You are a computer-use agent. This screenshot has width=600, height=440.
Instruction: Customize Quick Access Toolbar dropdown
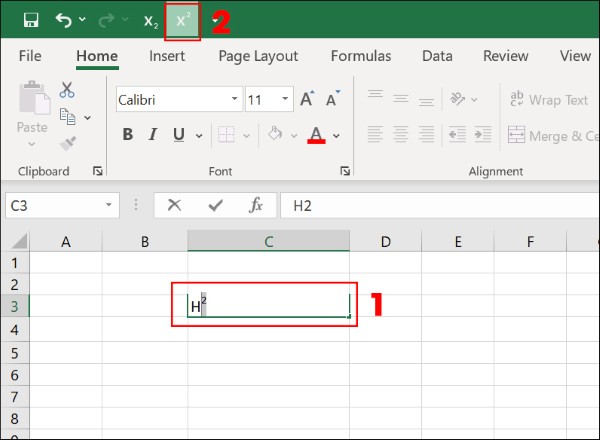pos(215,20)
